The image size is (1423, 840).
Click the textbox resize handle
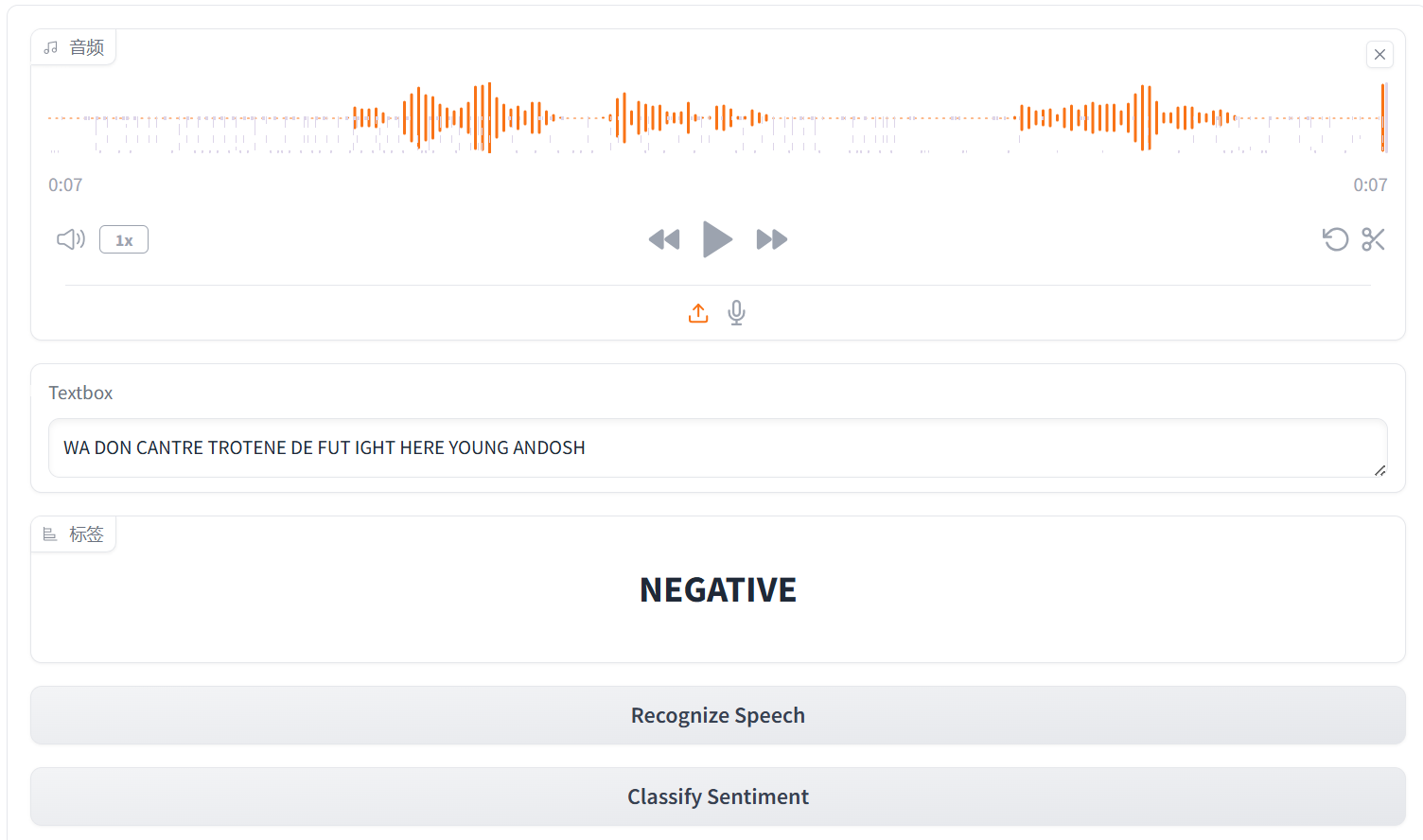pos(1380,470)
